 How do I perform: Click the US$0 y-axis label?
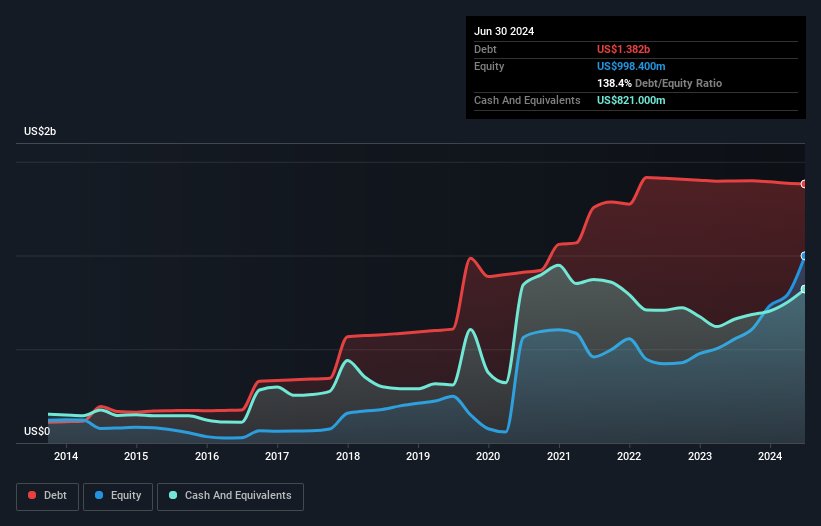[x=37, y=431]
